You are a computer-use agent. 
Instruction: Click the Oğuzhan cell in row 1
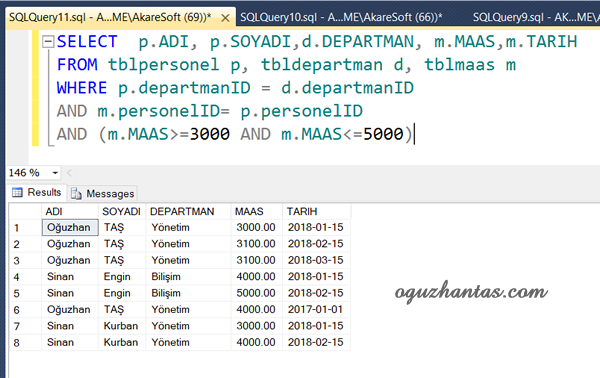point(70,227)
